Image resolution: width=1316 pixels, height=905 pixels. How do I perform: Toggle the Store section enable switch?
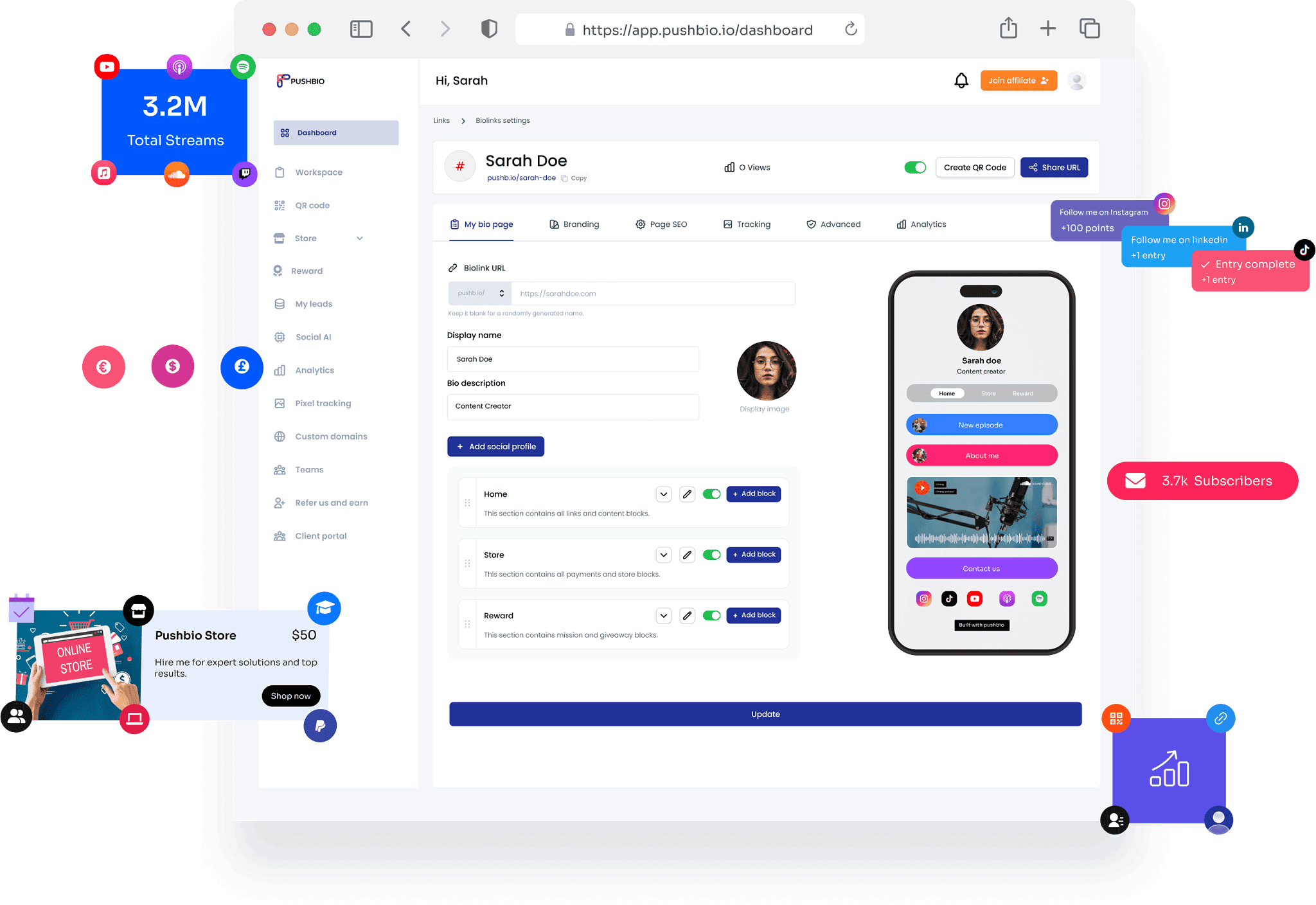713,553
